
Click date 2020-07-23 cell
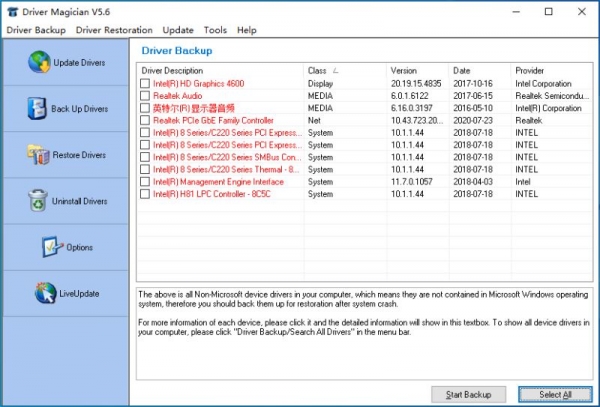[x=473, y=120]
